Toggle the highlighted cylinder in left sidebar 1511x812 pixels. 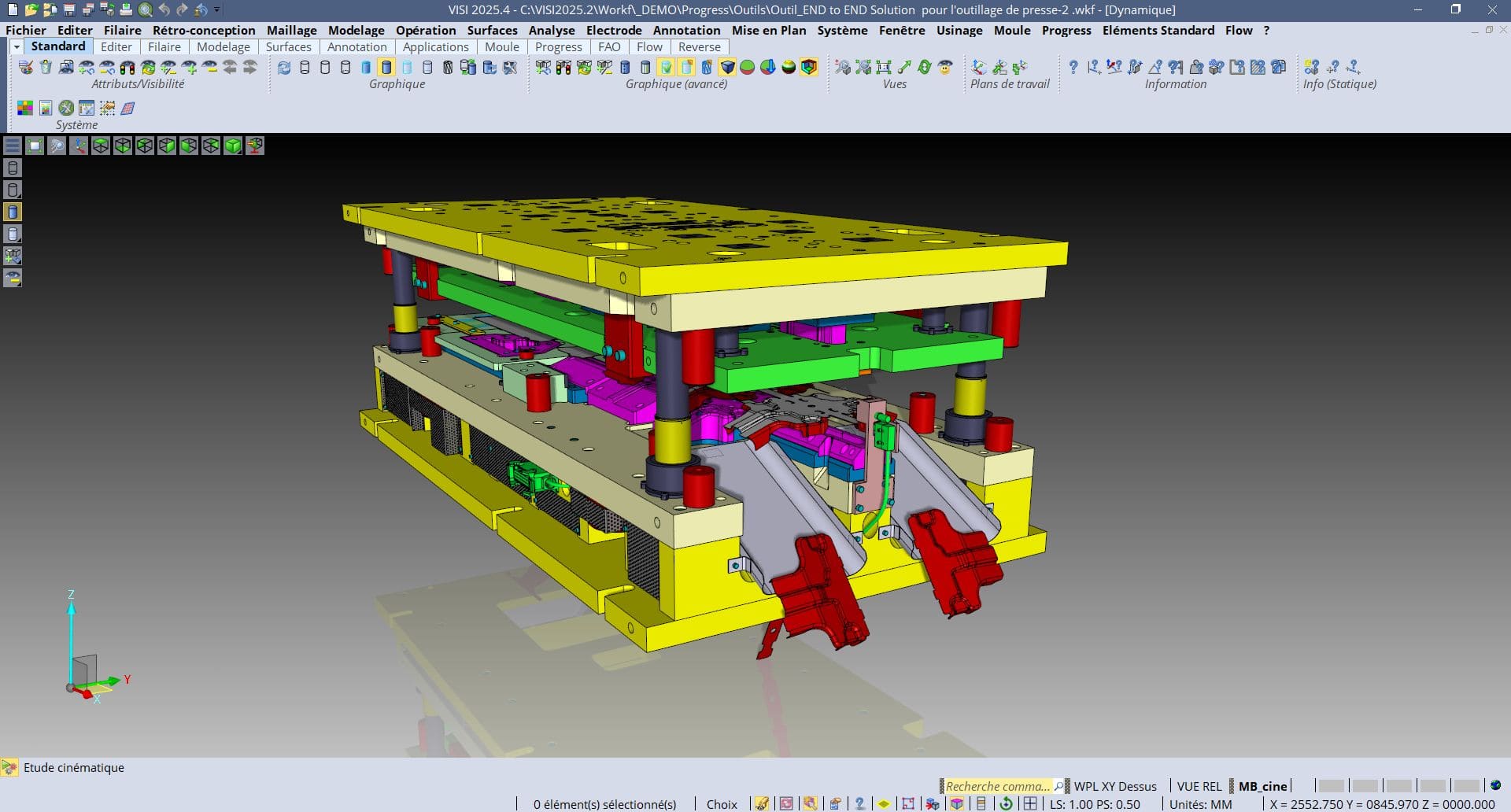[13, 212]
